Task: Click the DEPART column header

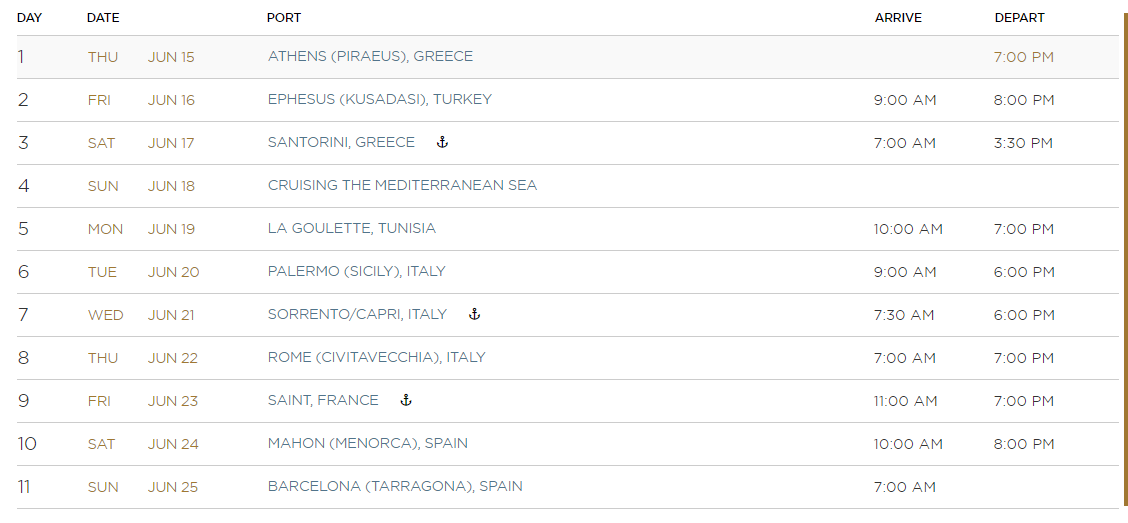Action: (1019, 17)
